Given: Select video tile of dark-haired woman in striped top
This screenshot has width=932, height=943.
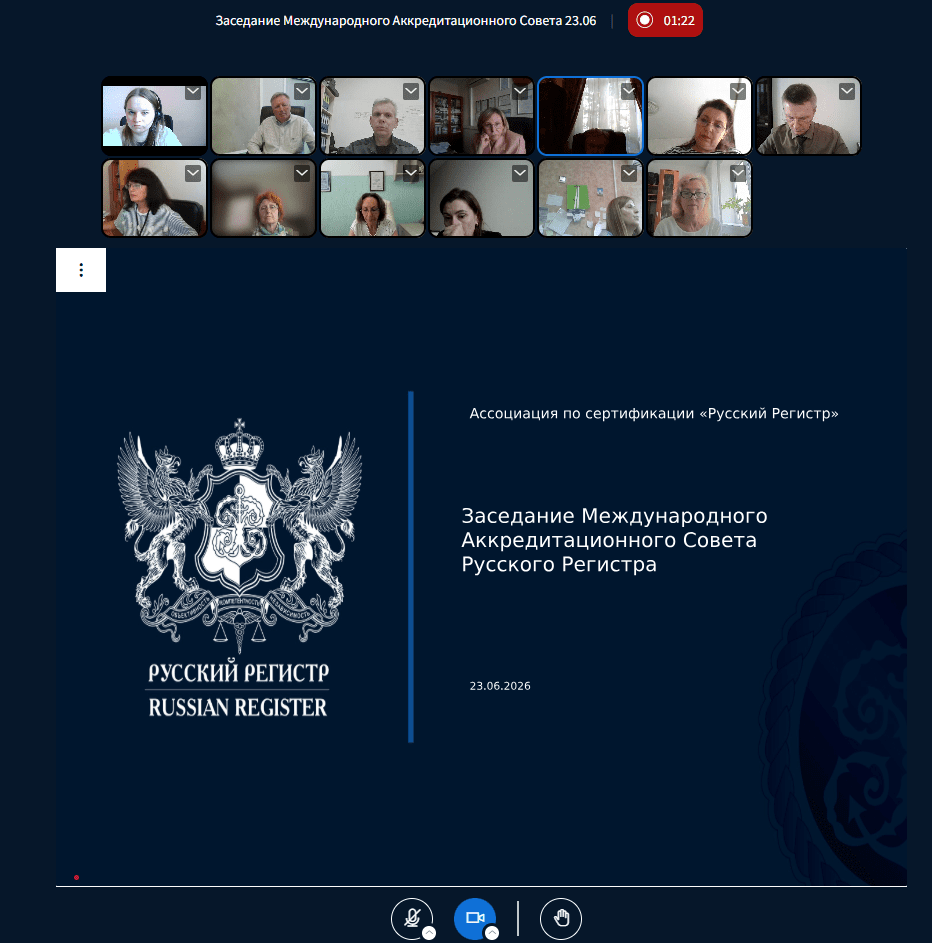Looking at the screenshot, I should [154, 198].
